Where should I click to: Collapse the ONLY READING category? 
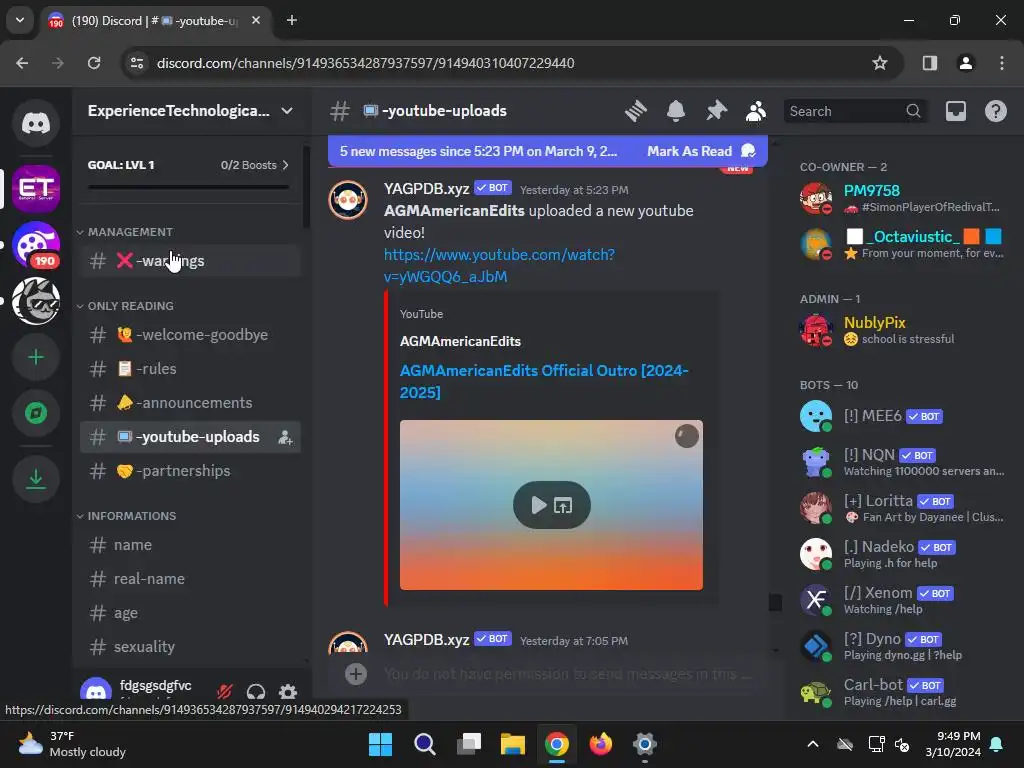[x=125, y=306]
